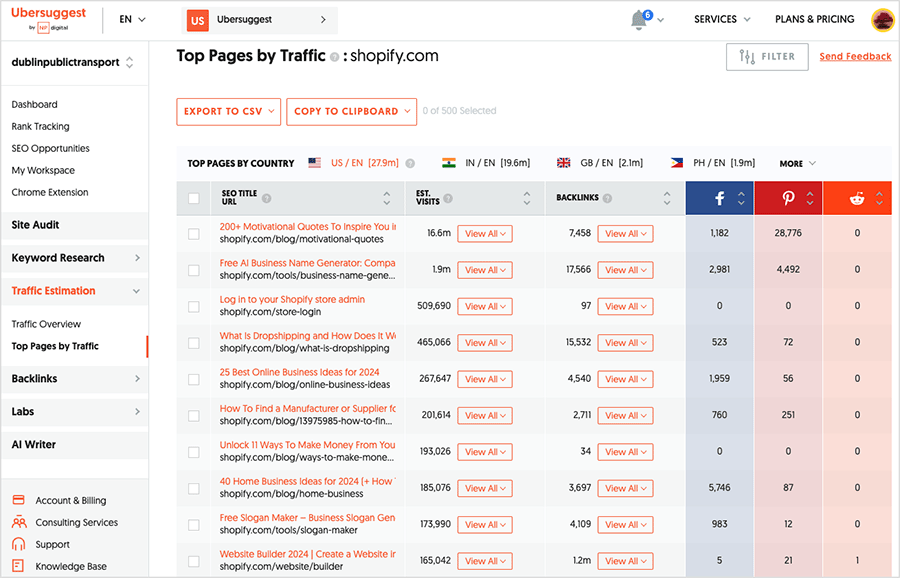This screenshot has height=578, width=900.
Task: Open the user profile avatar
Action: pyautogui.click(x=882, y=20)
